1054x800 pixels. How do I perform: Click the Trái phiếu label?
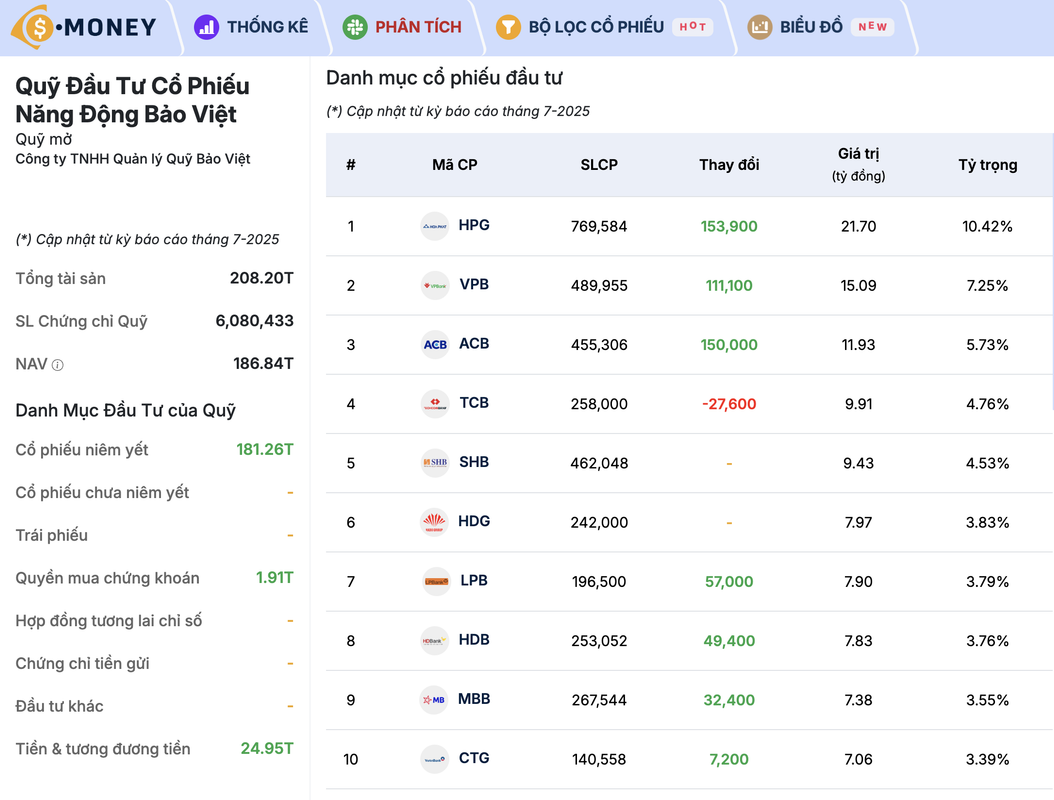(x=52, y=535)
